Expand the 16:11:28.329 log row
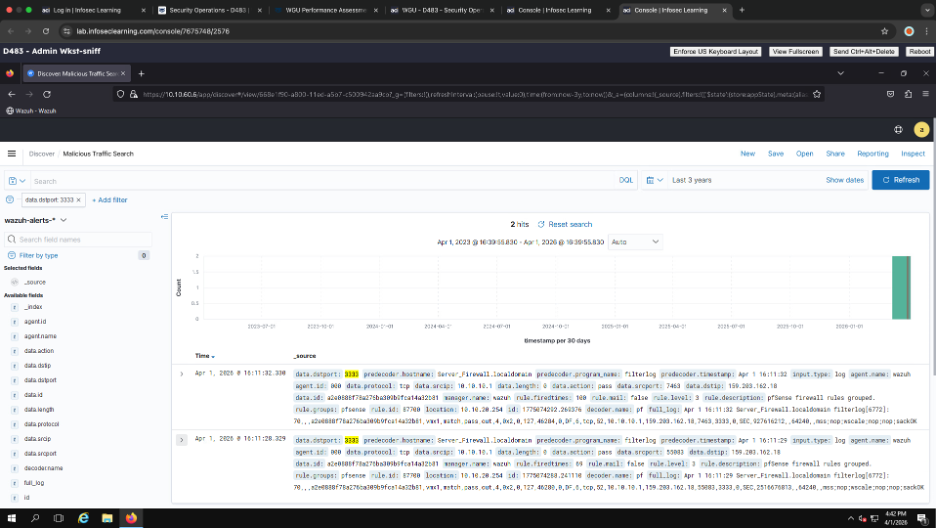 pyautogui.click(x=181, y=440)
